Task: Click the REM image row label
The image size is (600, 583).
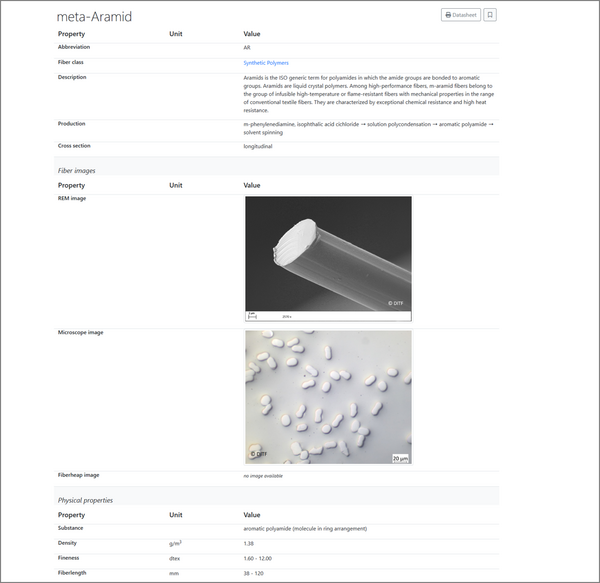Action: [72, 198]
